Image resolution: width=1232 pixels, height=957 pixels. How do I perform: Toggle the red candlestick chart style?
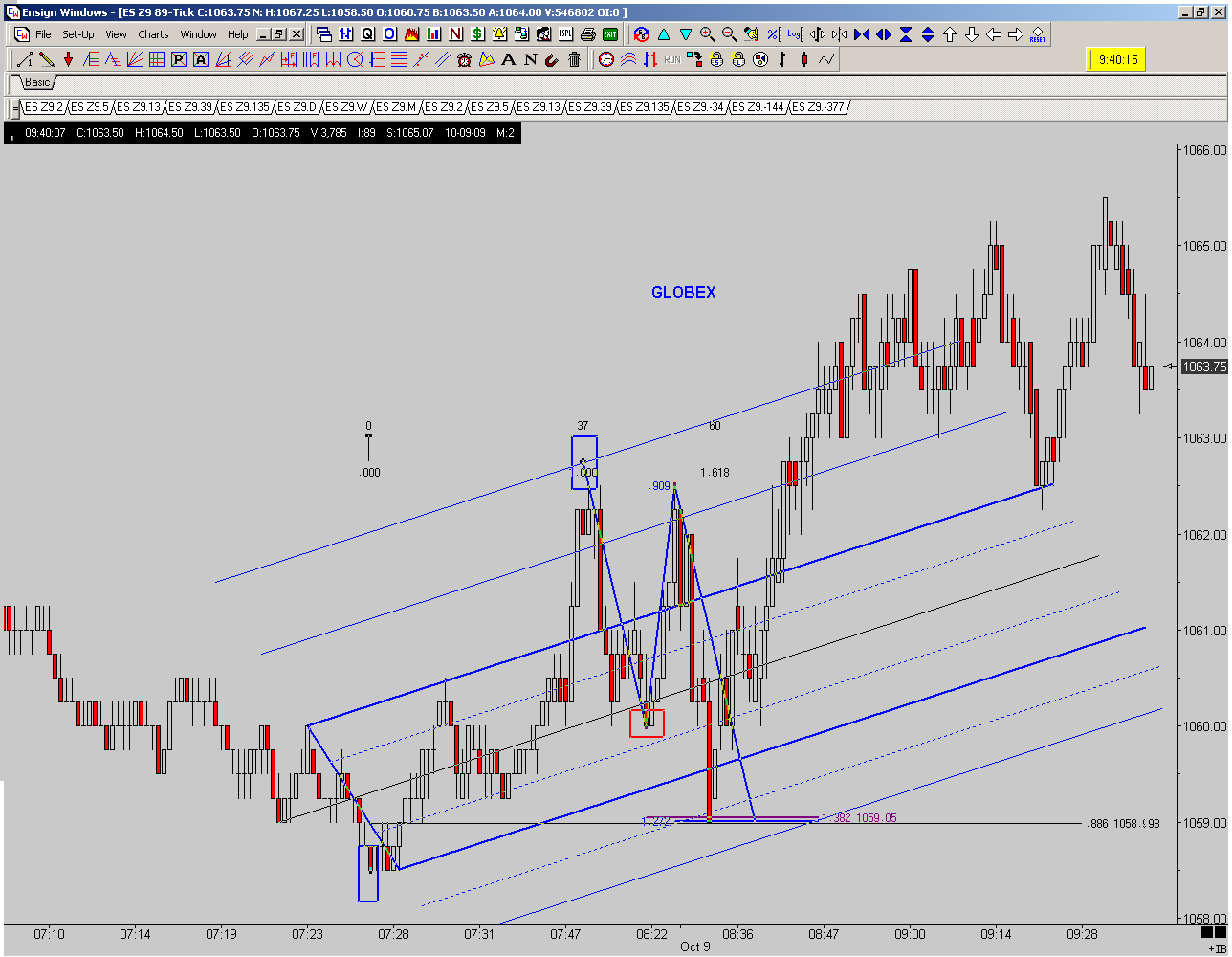click(804, 59)
